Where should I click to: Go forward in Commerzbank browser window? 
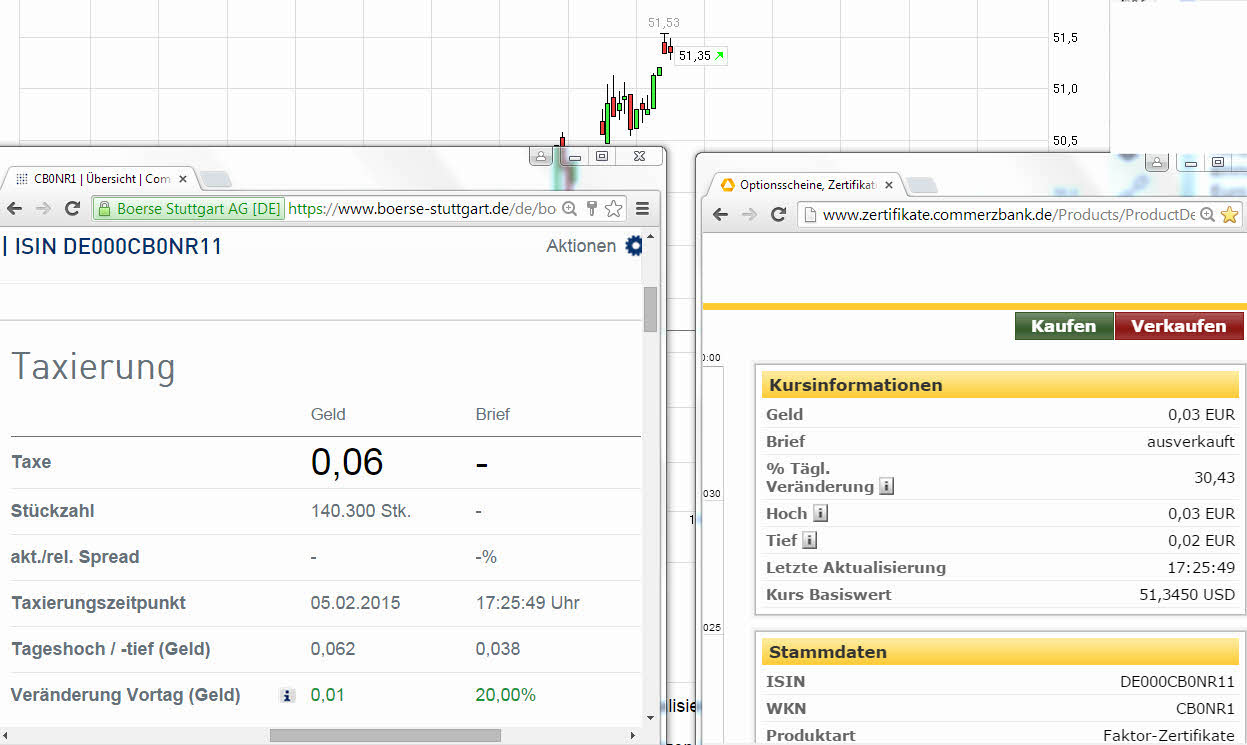tap(749, 214)
